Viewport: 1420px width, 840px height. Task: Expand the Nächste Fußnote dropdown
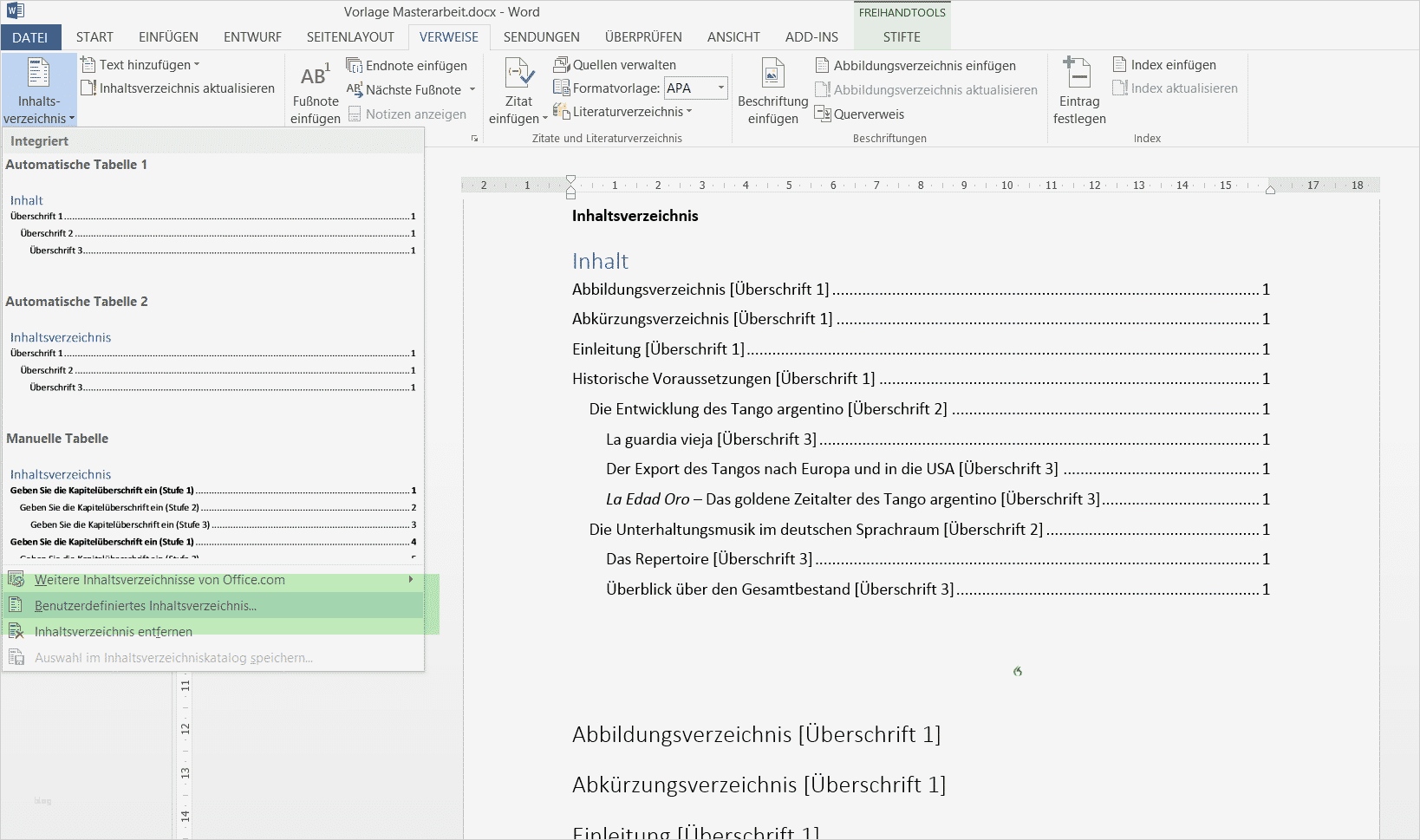click(473, 89)
